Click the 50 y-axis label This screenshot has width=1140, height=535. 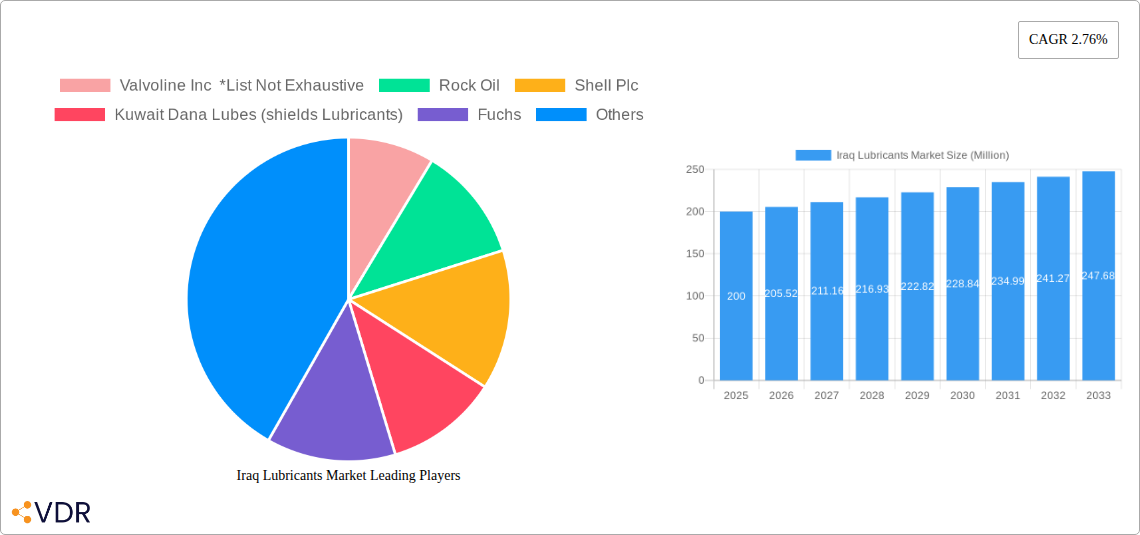pos(698,338)
